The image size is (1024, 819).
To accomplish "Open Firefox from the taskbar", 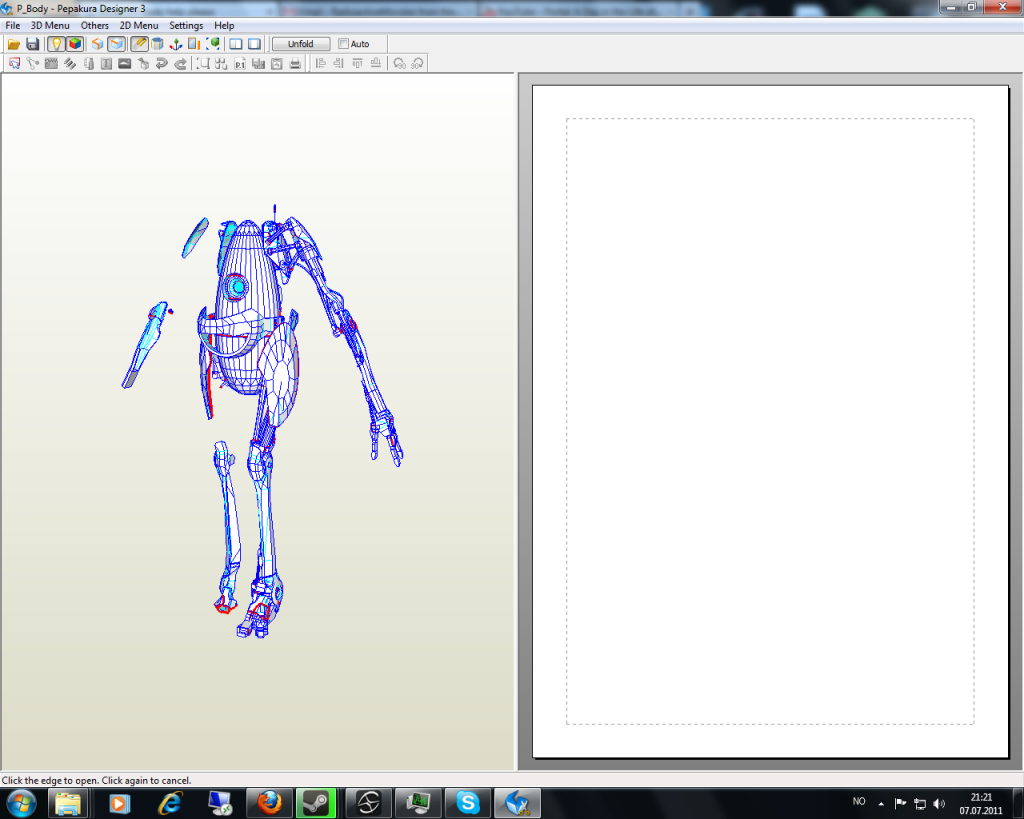I will [x=270, y=802].
